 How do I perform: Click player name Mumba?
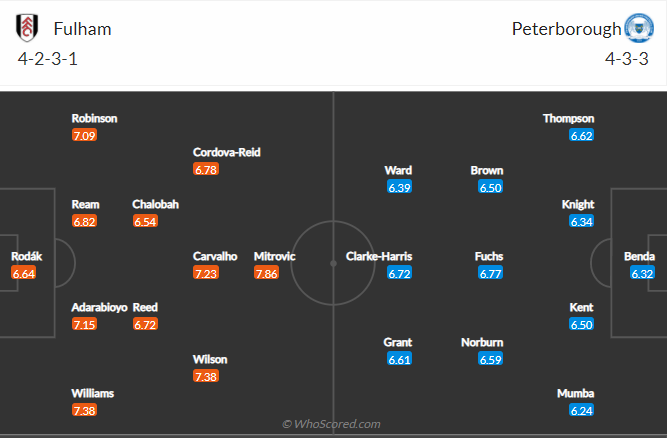tap(575, 393)
